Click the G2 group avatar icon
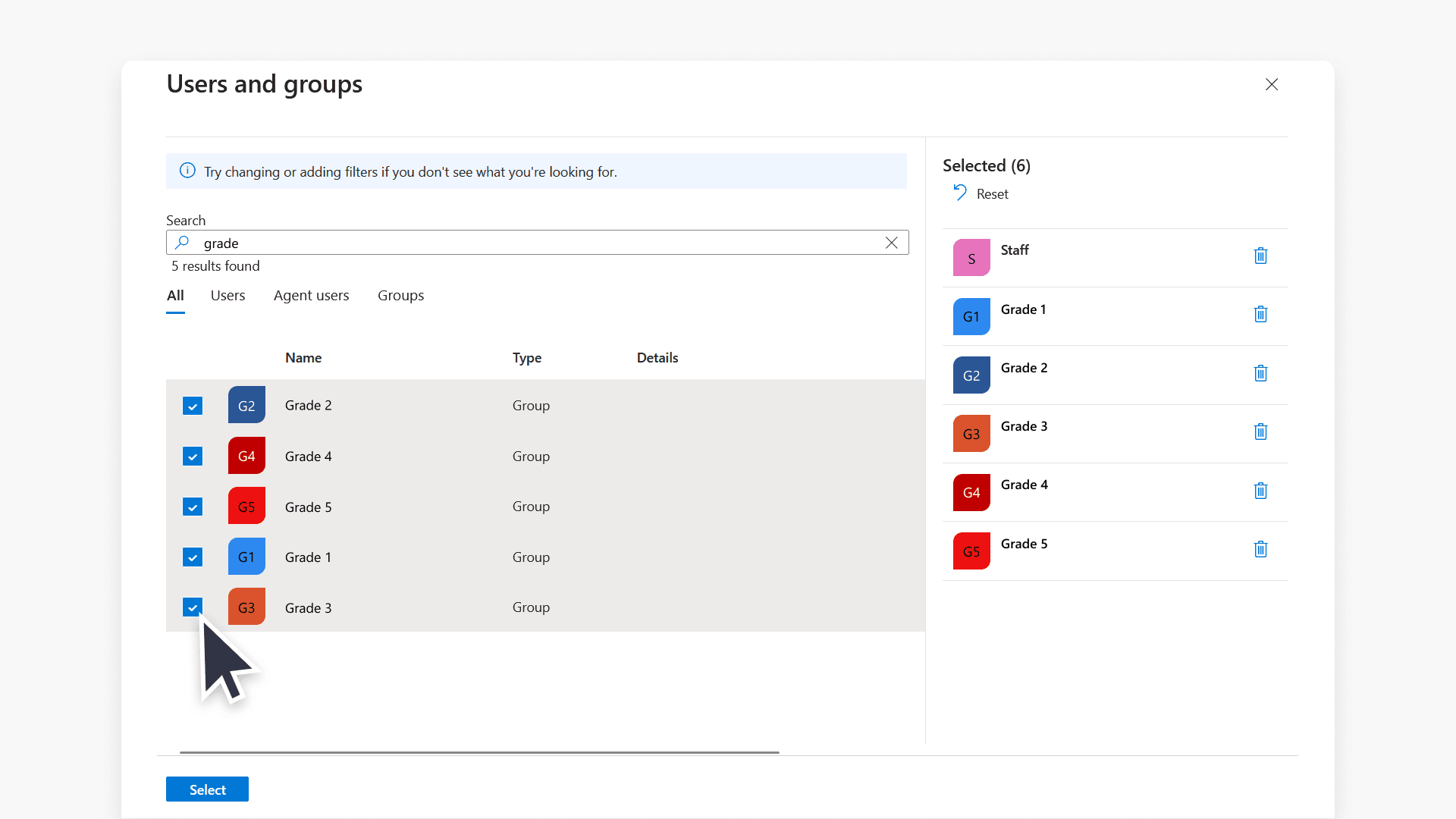Screen dimensions: 1456x819 (x=246, y=404)
